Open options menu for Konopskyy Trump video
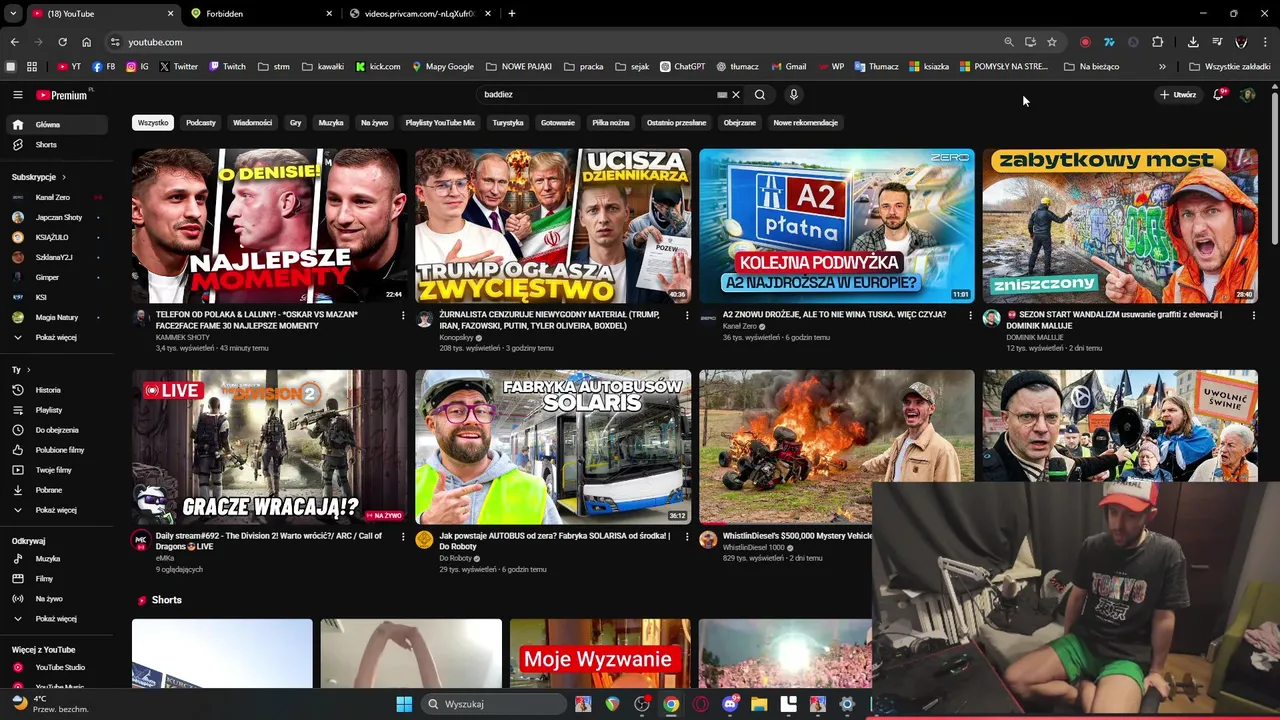This screenshot has width=1280, height=720. click(686, 315)
